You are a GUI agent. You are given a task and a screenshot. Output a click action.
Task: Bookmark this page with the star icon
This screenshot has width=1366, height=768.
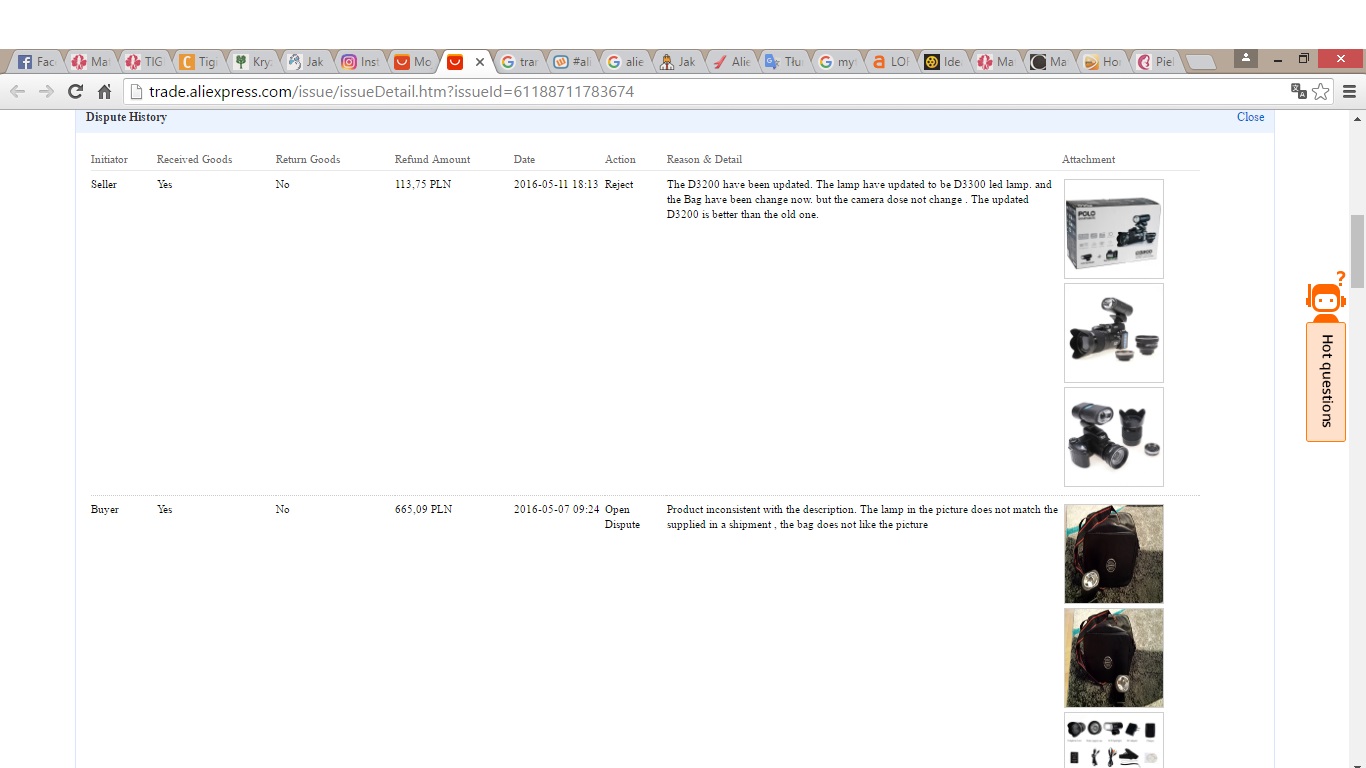1321,92
